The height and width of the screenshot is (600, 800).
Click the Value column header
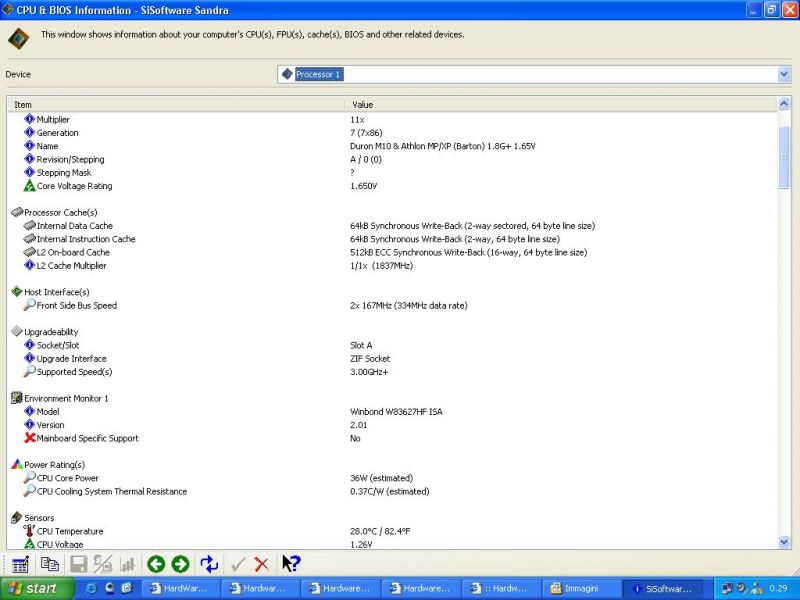(x=561, y=105)
